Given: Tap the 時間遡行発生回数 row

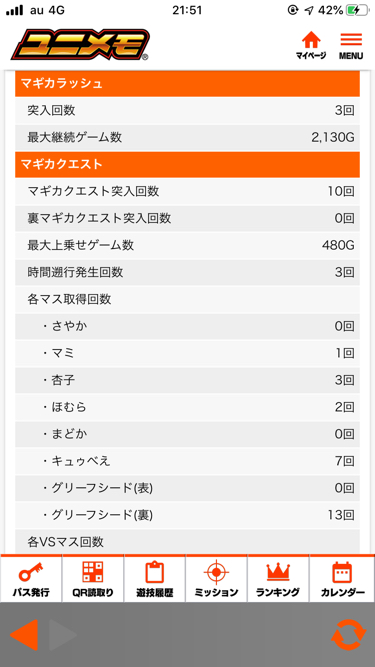Looking at the screenshot, I should (x=188, y=272).
